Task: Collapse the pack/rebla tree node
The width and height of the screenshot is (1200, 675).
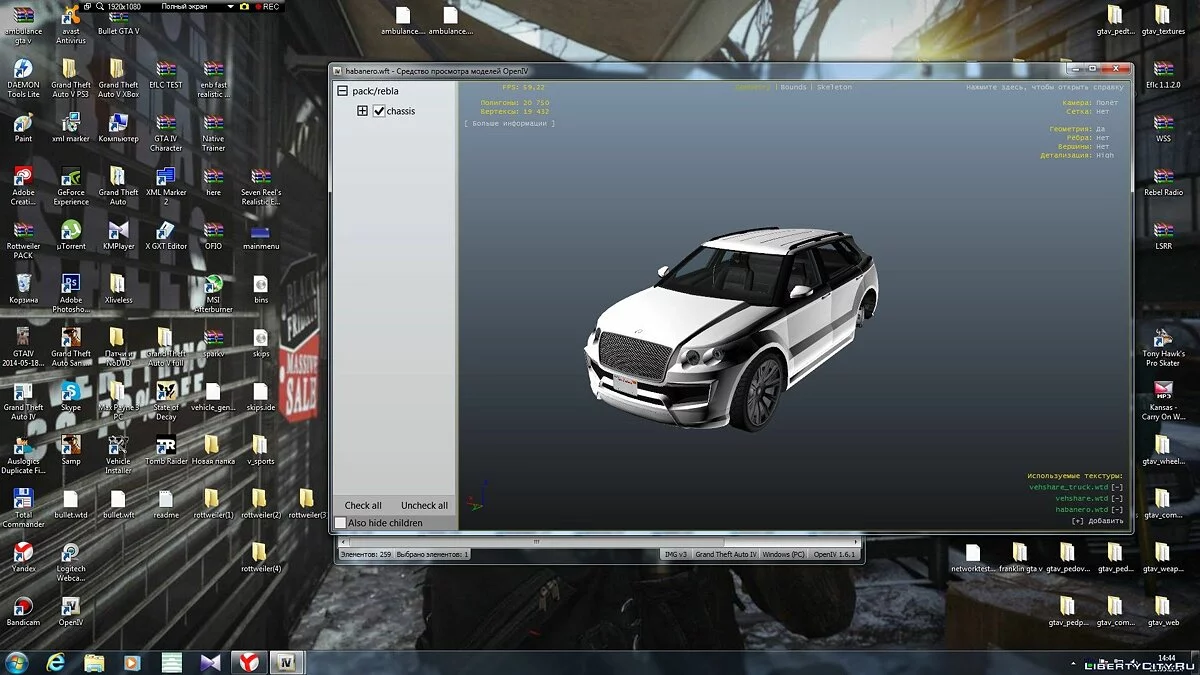Action: click(343, 91)
